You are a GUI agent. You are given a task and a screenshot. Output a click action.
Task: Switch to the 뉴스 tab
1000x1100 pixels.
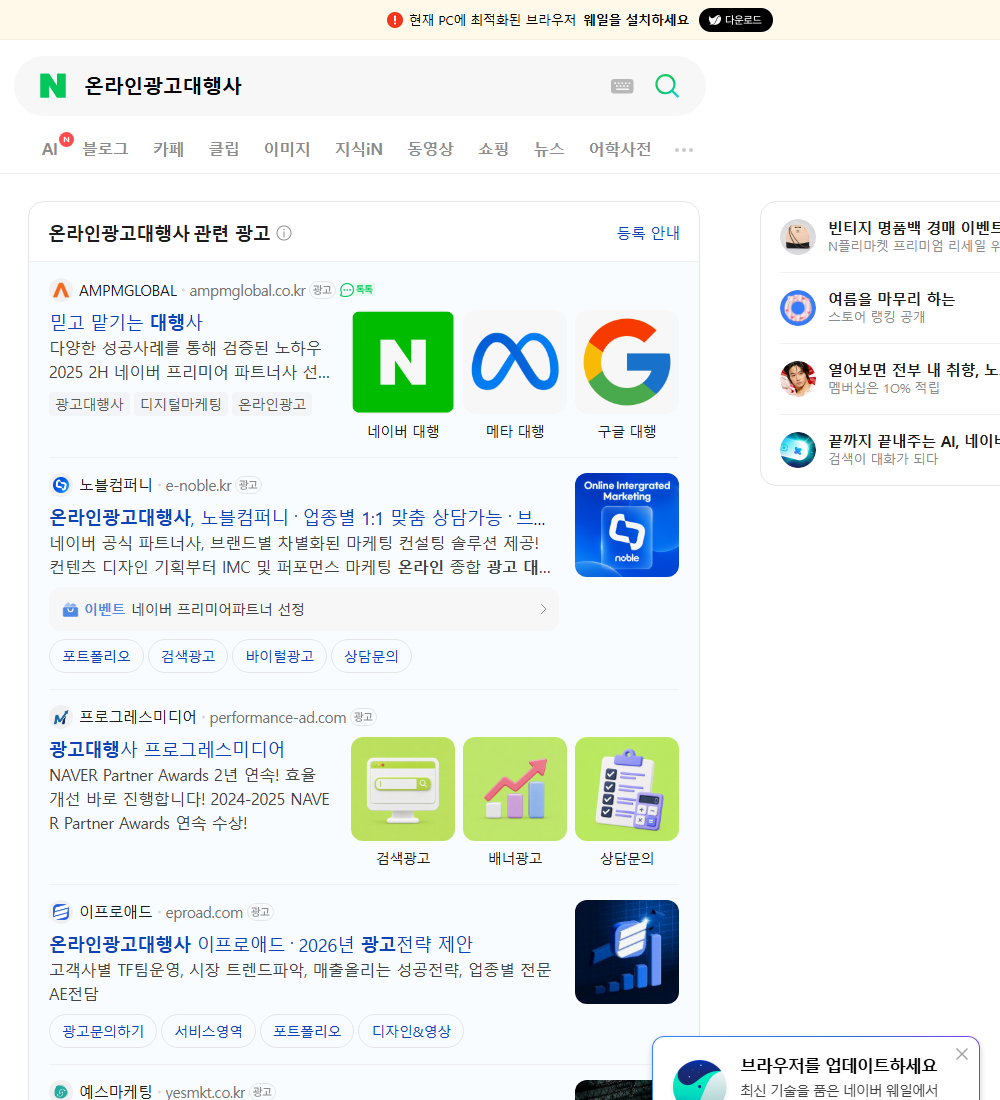point(549,149)
